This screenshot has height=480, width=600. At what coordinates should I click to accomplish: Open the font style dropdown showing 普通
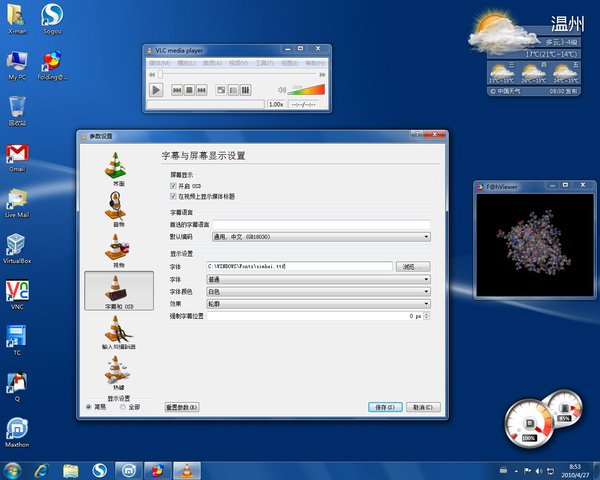click(318, 279)
